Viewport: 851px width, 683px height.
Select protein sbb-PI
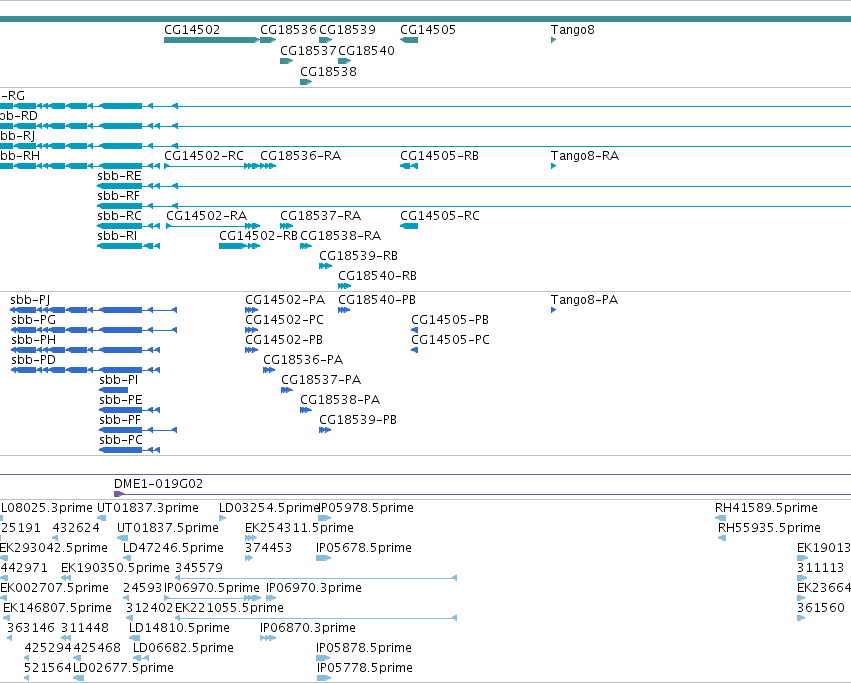(114, 390)
